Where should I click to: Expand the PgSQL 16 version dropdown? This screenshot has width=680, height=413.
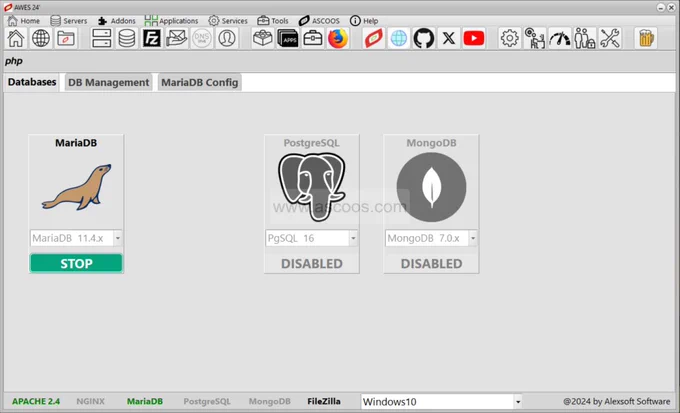pos(353,238)
